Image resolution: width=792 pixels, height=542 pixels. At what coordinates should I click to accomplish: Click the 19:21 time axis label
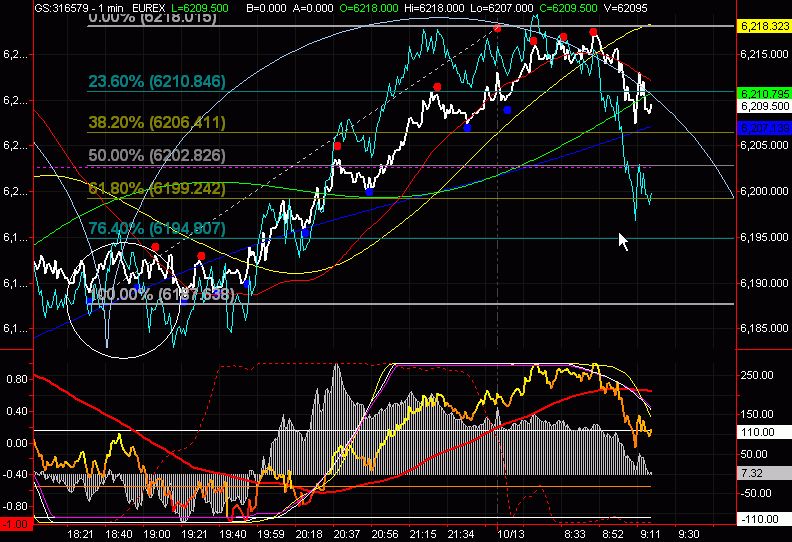[194, 534]
